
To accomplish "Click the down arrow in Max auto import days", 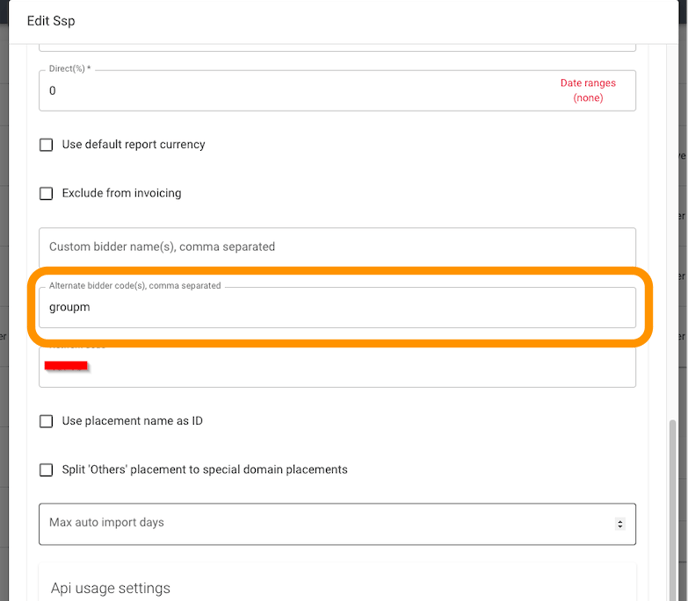I will [620, 526].
